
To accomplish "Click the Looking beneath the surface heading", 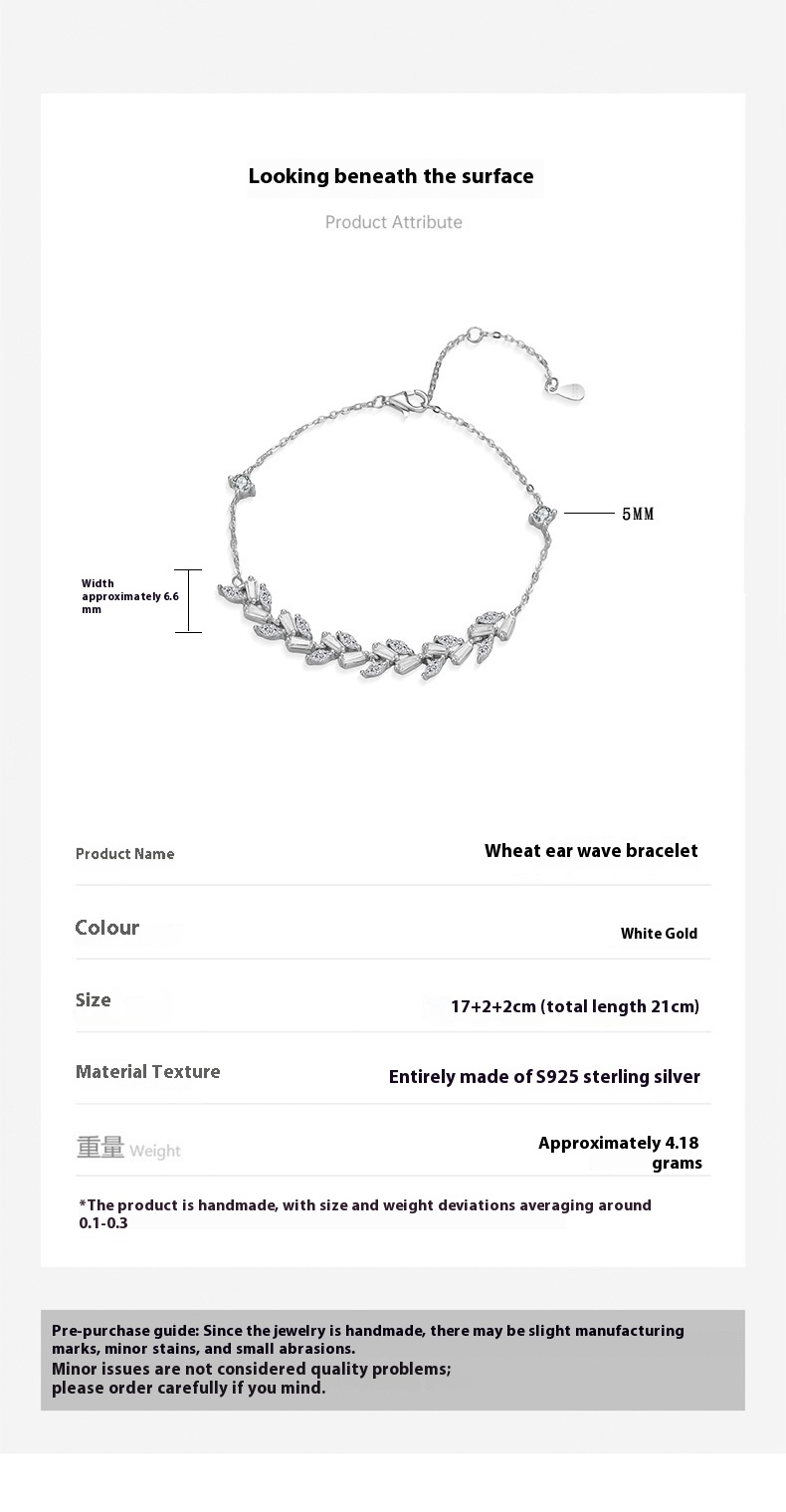I will coord(391,176).
